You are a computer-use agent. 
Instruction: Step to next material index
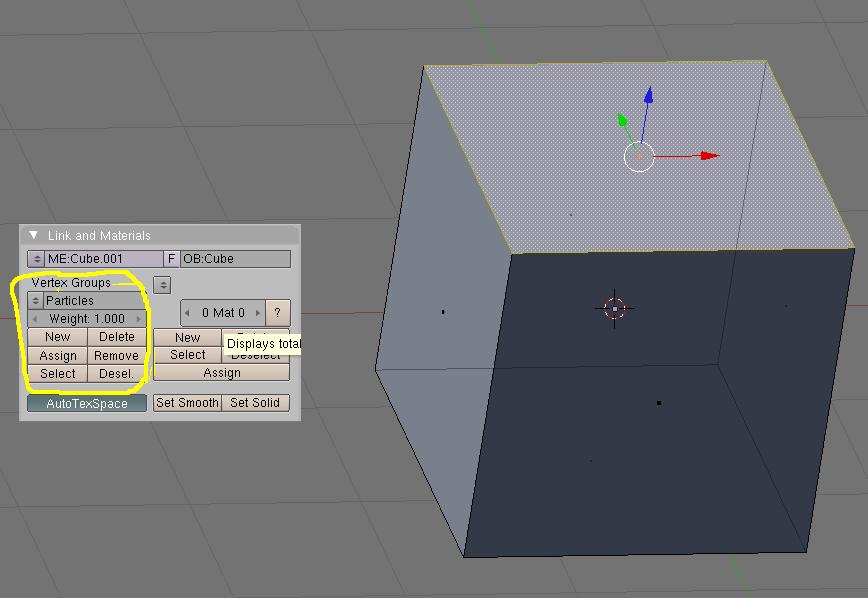point(257,313)
